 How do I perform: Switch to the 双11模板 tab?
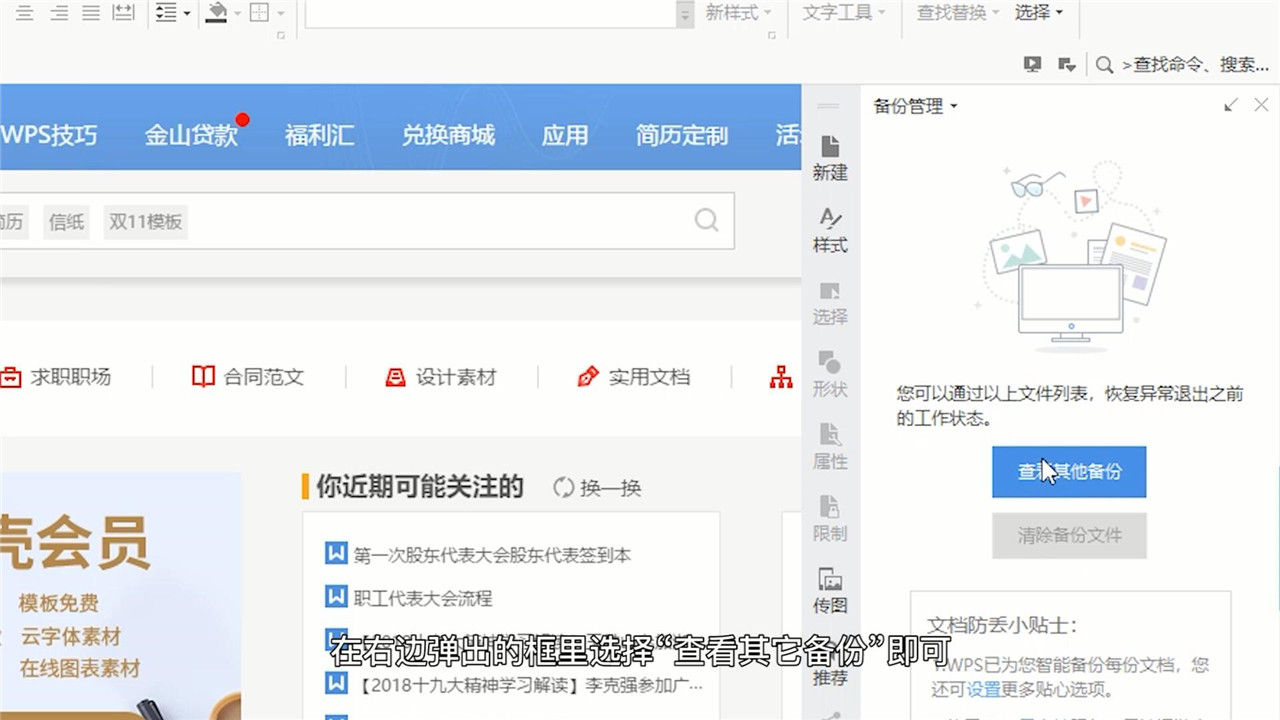point(145,221)
